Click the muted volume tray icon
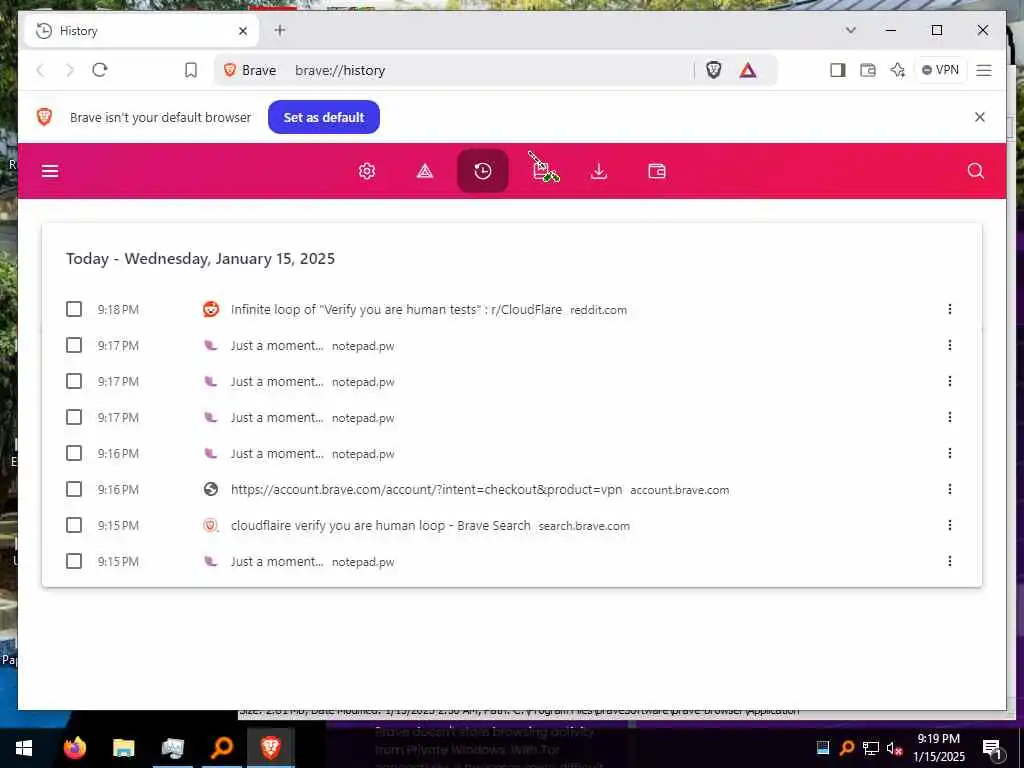Screen dimensions: 1024x768 click(894, 748)
